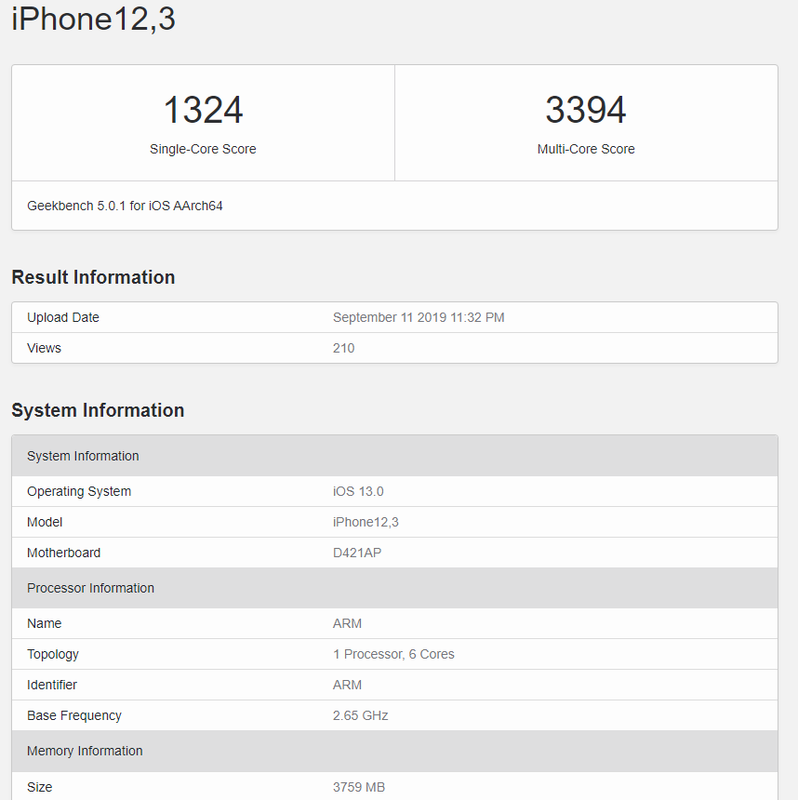The height and width of the screenshot is (800, 798).
Task: Select the iOS 13.0 value
Action: 358,491
